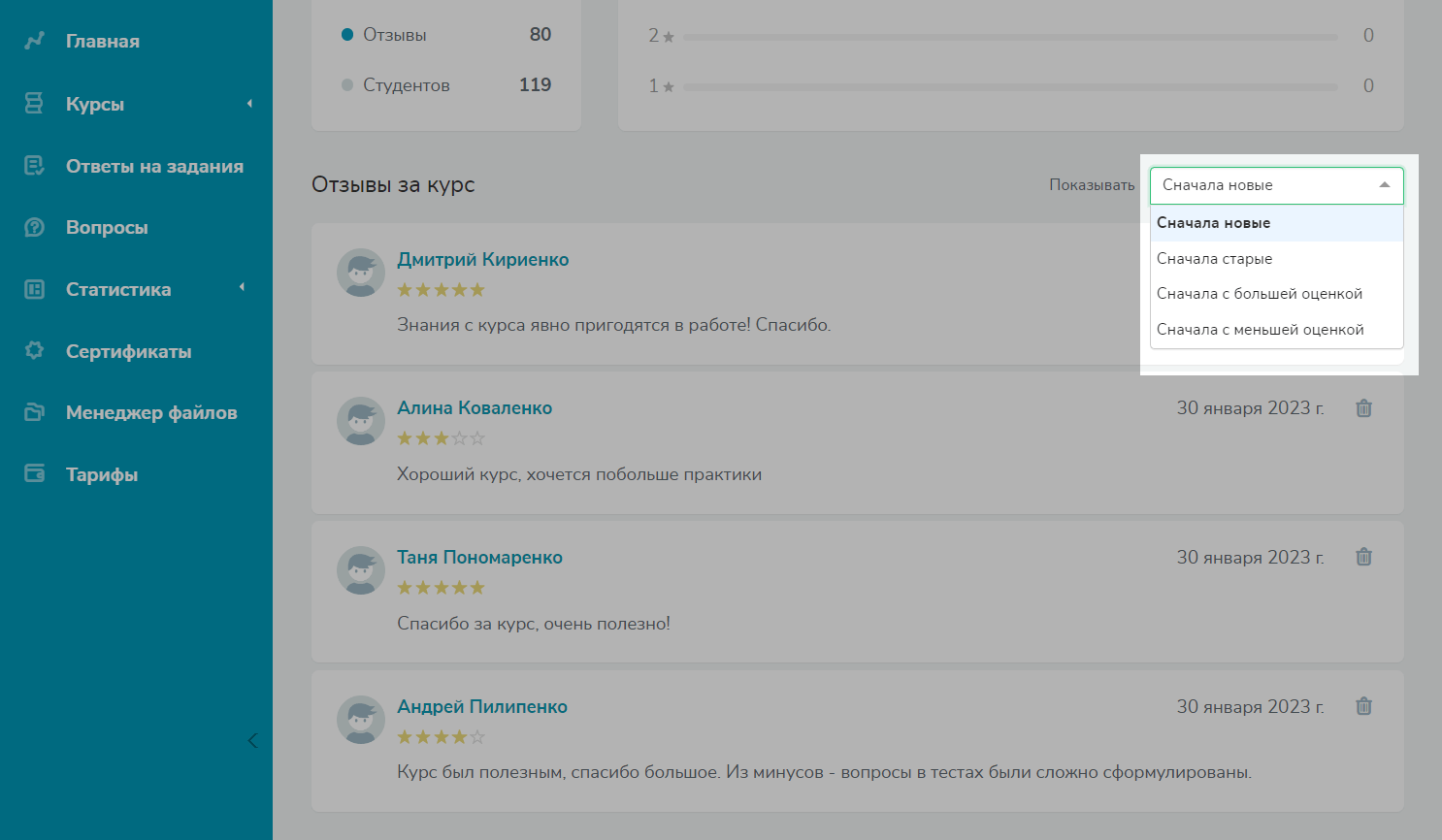Screen dimensions: 1442x840
Task: Select the Сначала старые sort option
Action: coord(1214,259)
